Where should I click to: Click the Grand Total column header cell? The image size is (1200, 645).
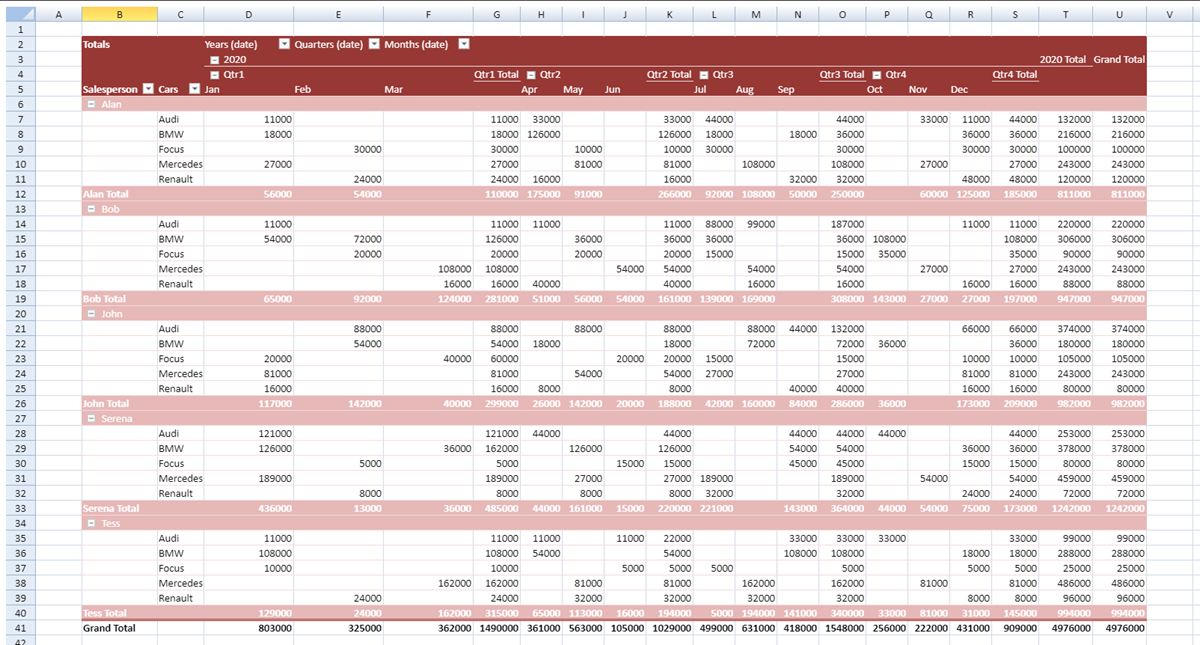tap(1118, 60)
